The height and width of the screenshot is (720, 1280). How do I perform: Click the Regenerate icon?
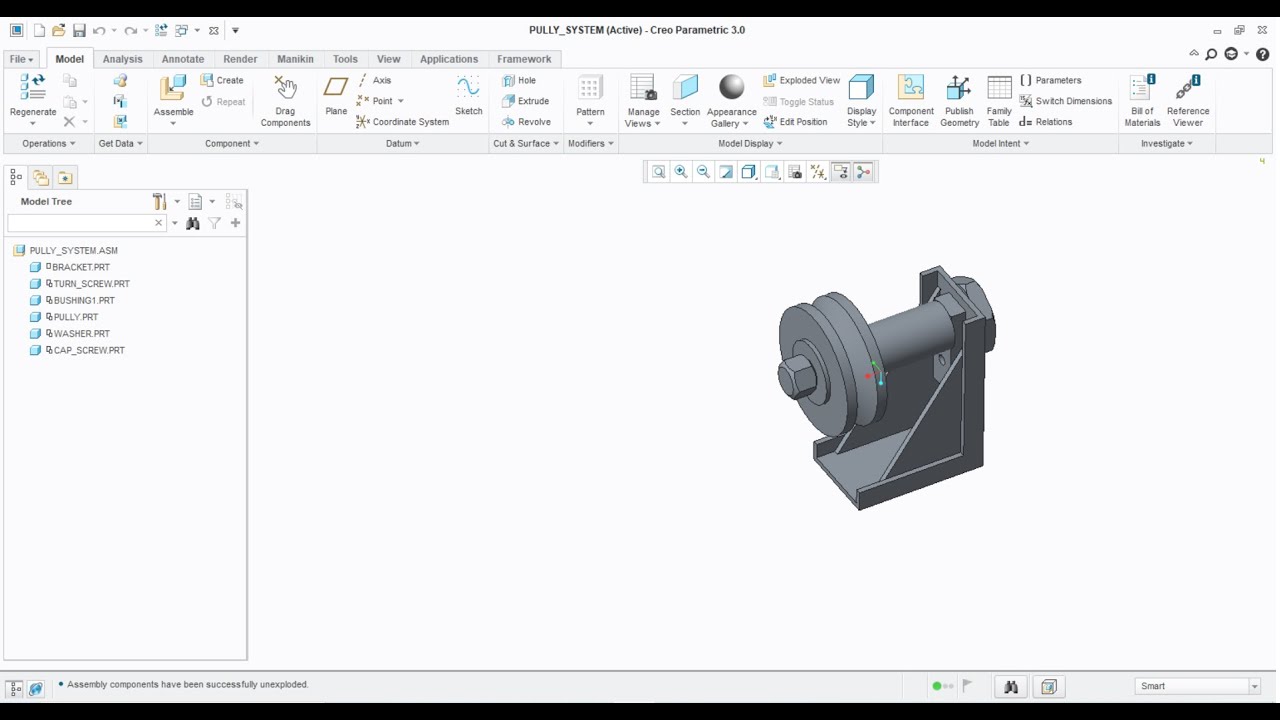(33, 87)
